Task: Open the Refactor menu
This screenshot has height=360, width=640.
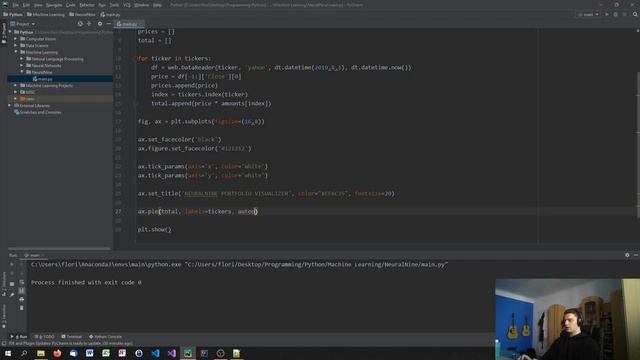Action: click(x=87, y=5)
